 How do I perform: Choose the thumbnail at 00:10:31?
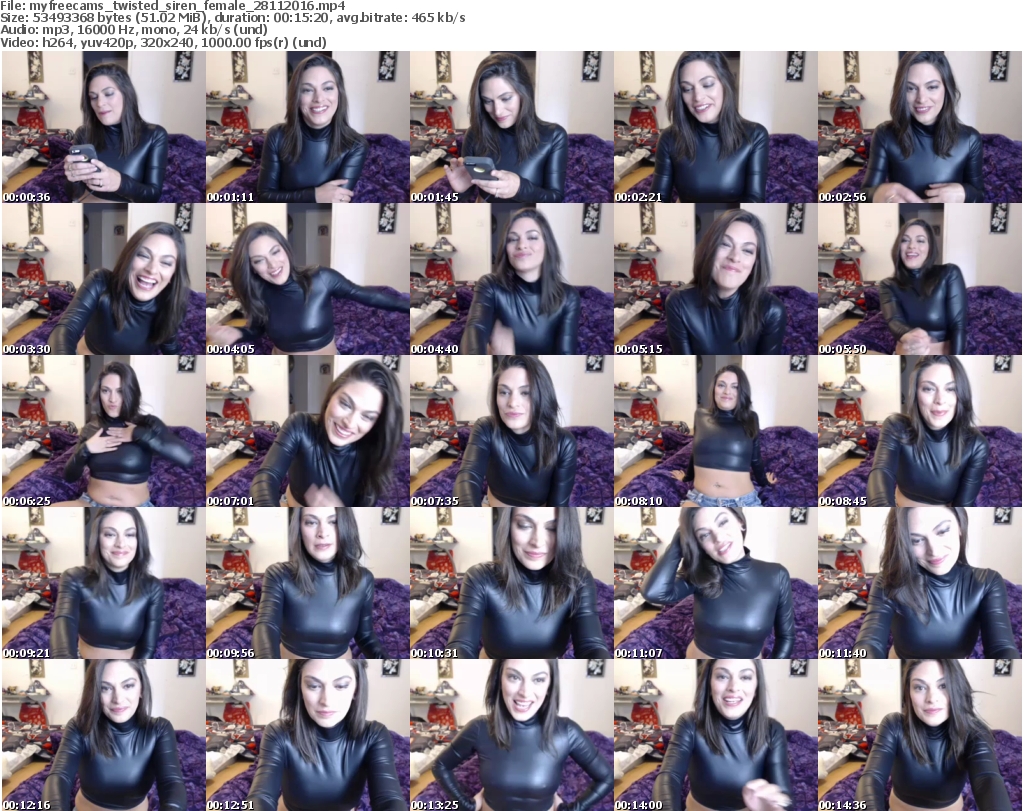pyautogui.click(x=511, y=583)
